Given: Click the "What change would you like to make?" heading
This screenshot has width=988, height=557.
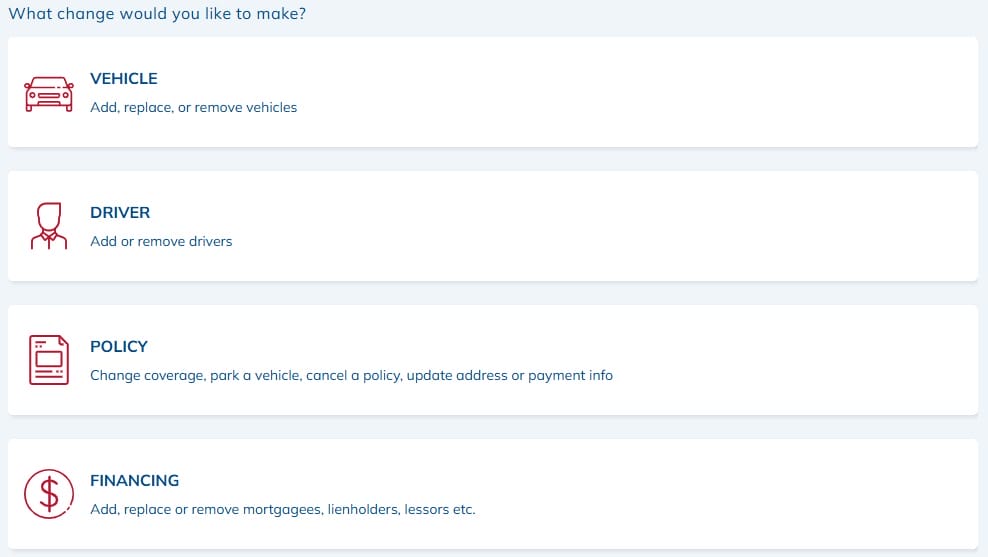Looking at the screenshot, I should 157,14.
